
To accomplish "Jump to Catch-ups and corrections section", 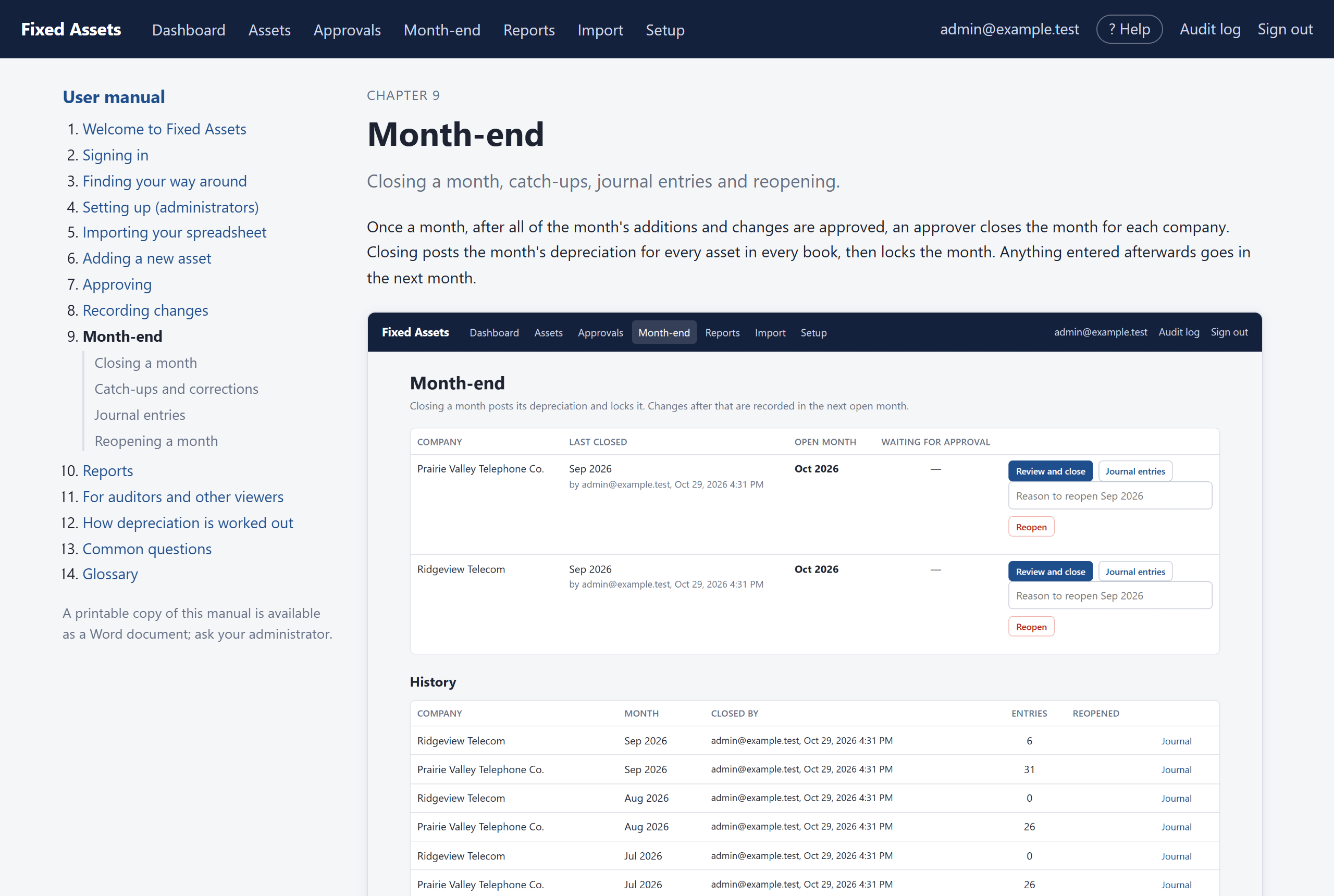I will point(176,389).
